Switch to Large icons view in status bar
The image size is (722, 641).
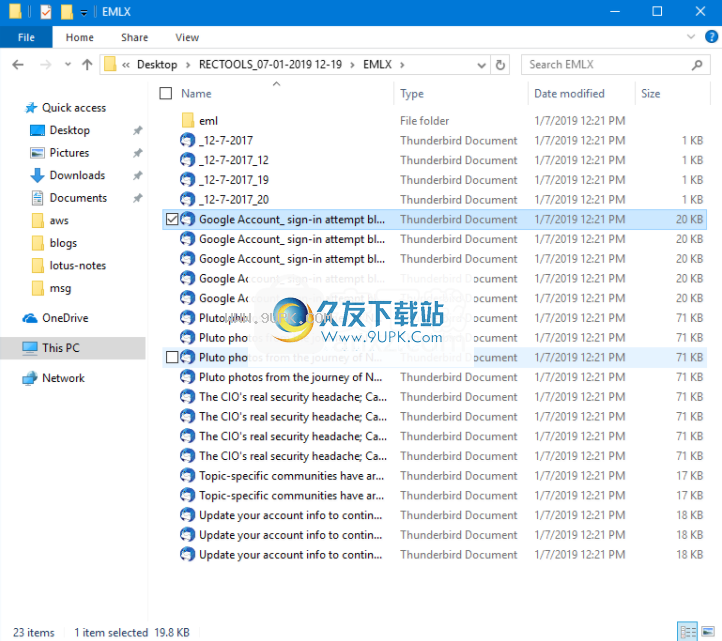pos(708,631)
